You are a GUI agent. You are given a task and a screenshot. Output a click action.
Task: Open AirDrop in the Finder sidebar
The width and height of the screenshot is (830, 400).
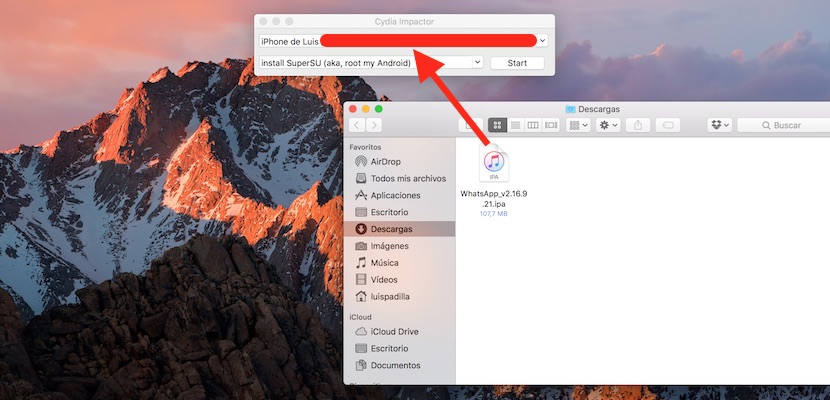(x=400, y=161)
